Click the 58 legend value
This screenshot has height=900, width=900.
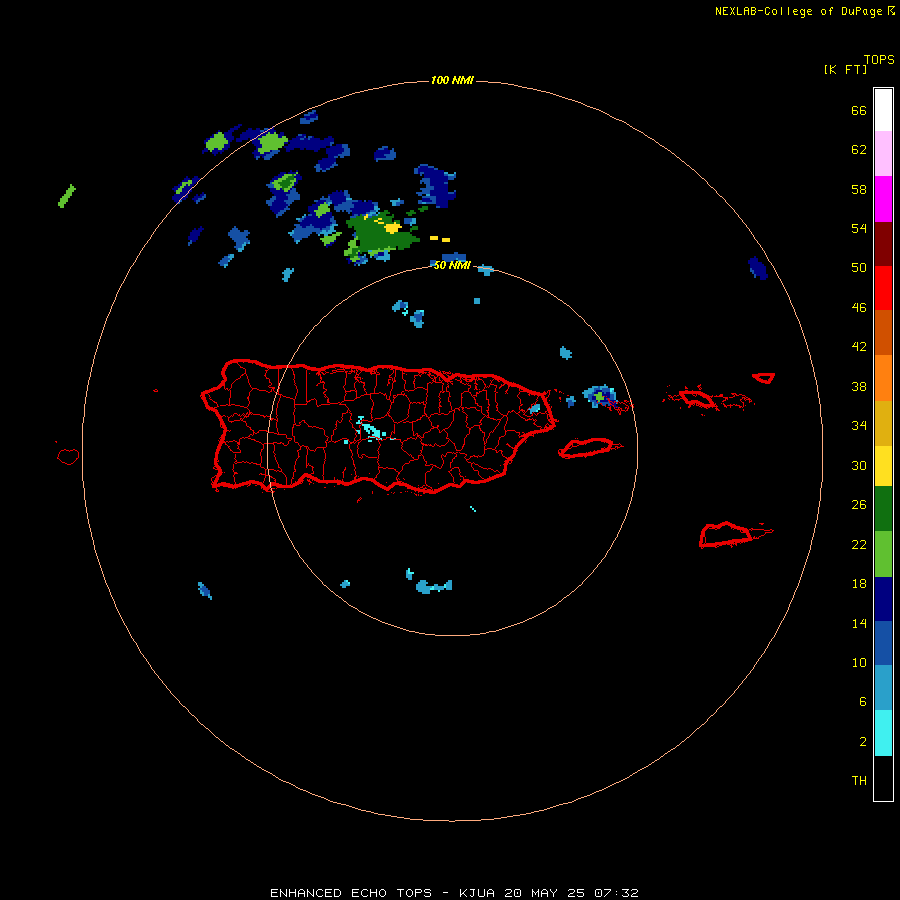(859, 189)
